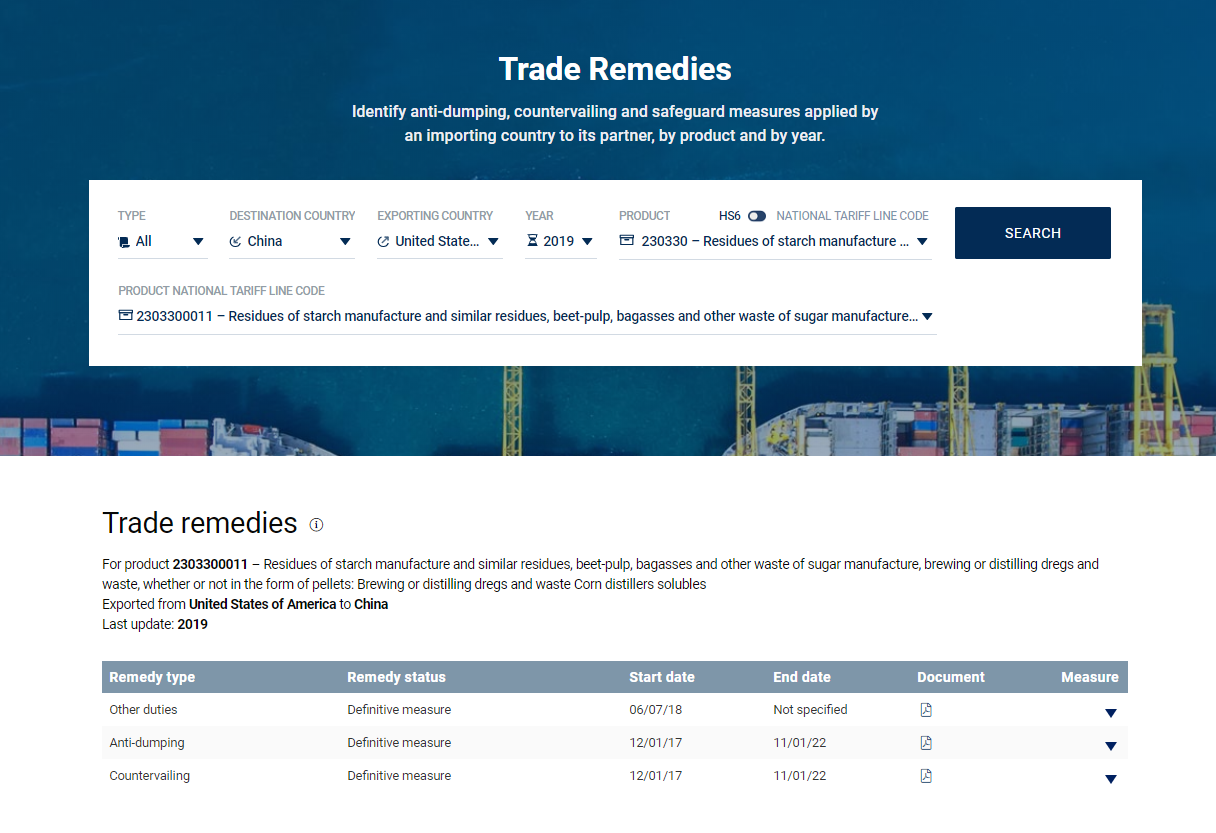Image resolution: width=1216 pixels, height=833 pixels.
Task: Click the info icon beside Trade remedies
Action: [x=316, y=525]
